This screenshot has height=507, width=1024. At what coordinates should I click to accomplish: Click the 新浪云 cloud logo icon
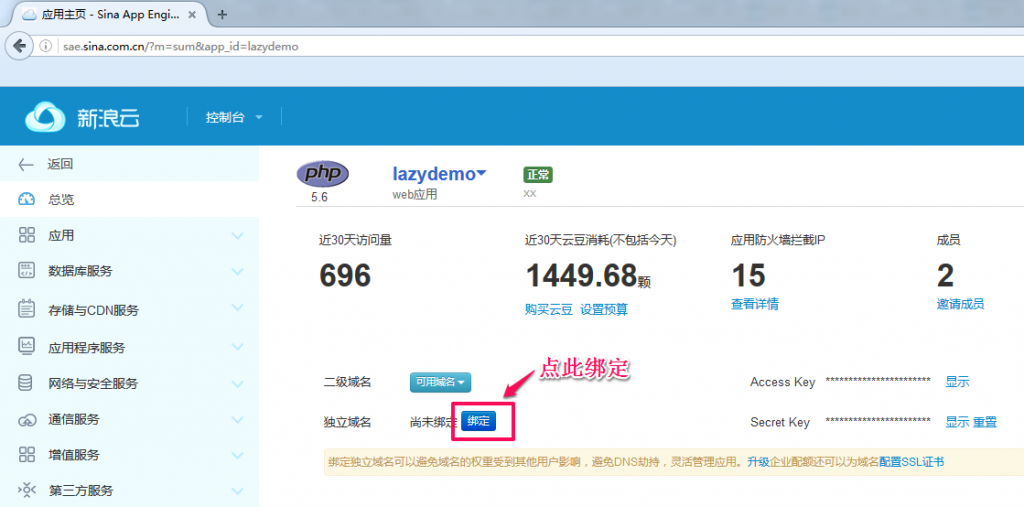click(45, 118)
